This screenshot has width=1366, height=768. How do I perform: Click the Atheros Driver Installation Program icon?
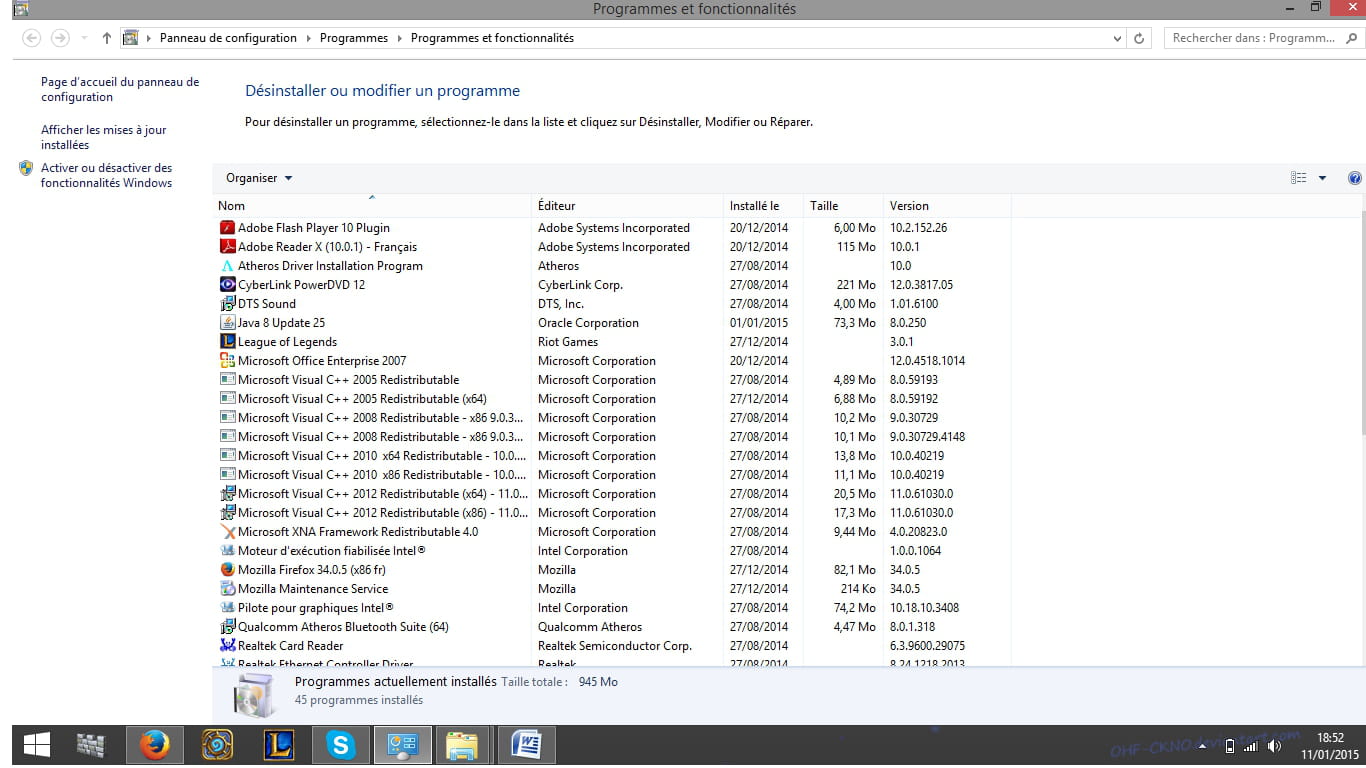(227, 266)
